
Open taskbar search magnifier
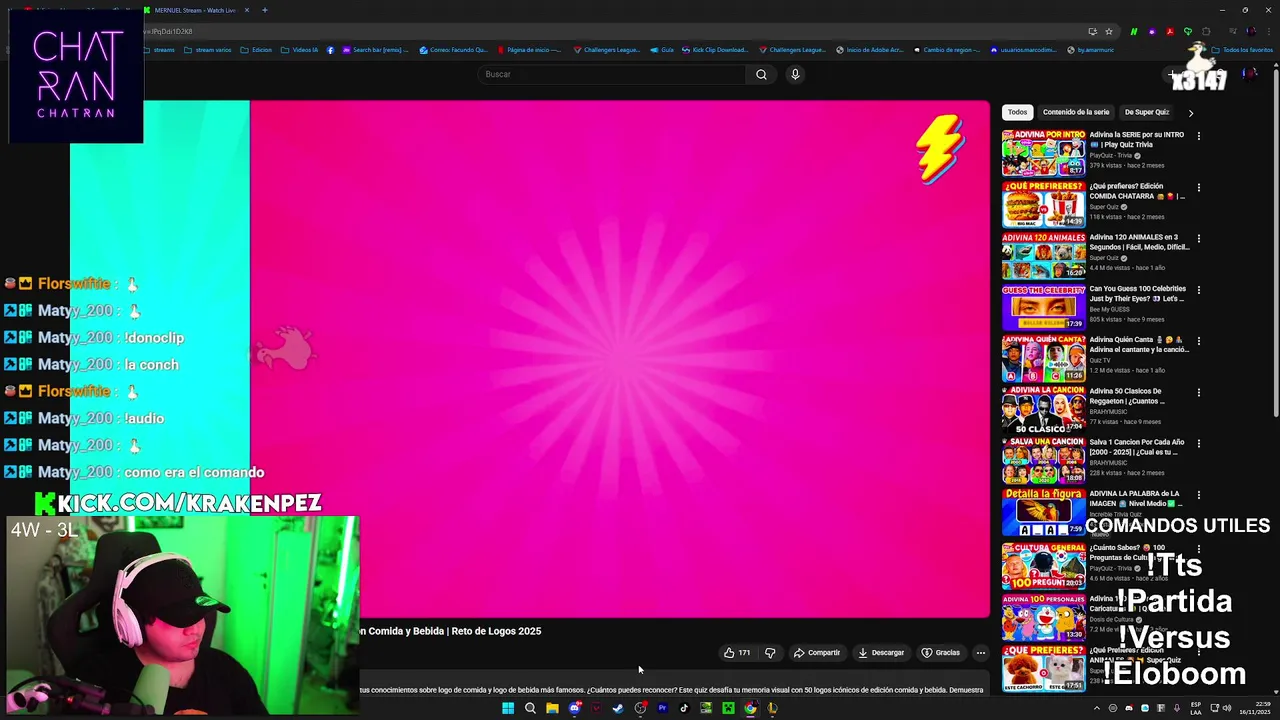[x=530, y=708]
